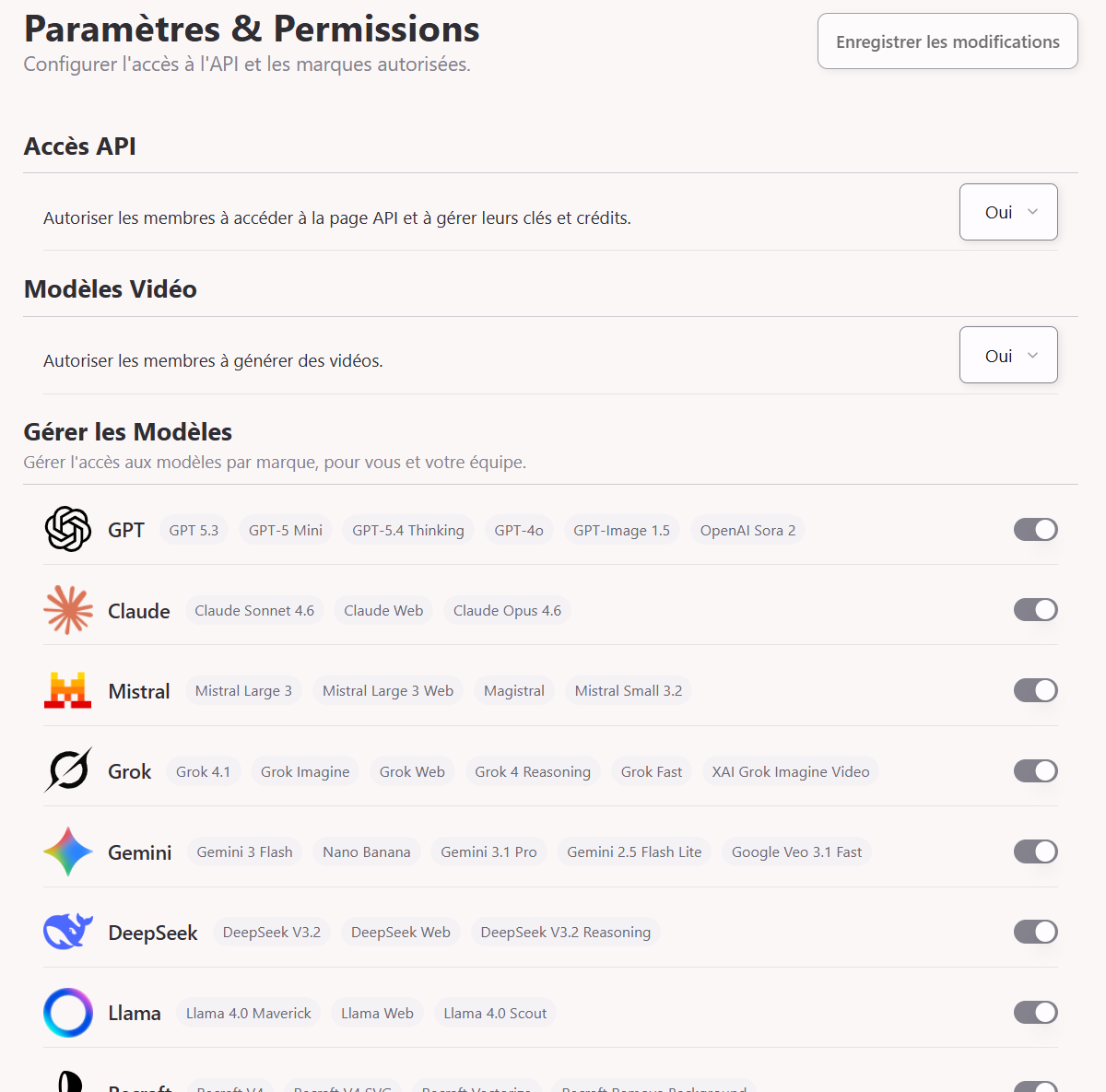Click the Gemini star icon
Image resolution: width=1106 pixels, height=1092 pixels.
67,851
